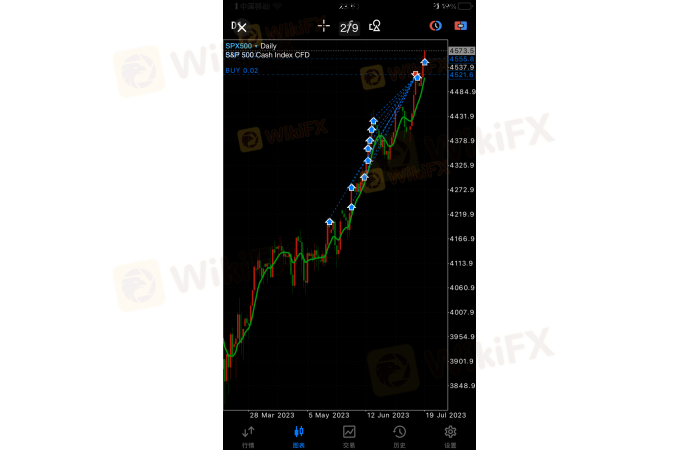
Task: Open the Settings (设置) gear tab
Action: [450, 436]
